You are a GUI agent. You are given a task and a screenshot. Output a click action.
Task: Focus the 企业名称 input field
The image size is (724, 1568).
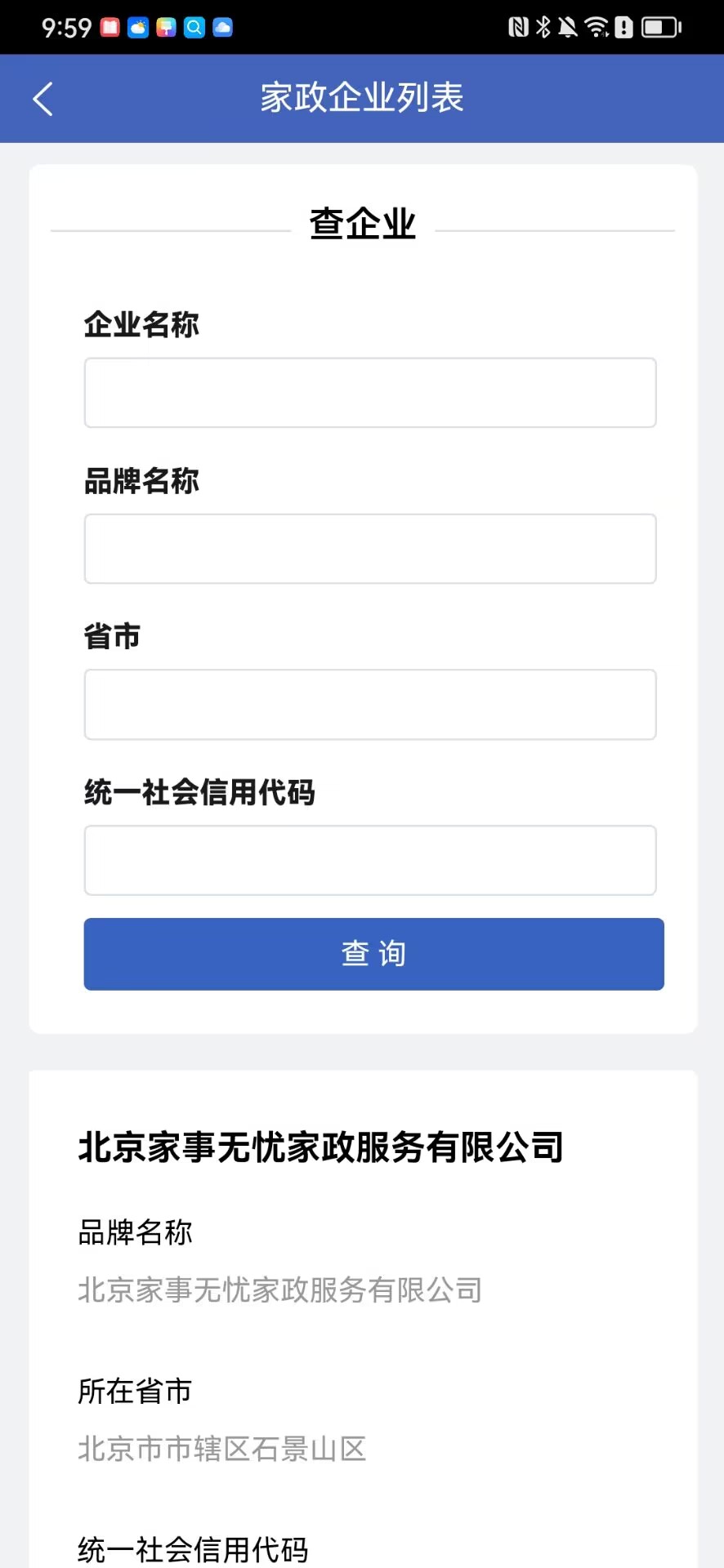[x=370, y=393]
